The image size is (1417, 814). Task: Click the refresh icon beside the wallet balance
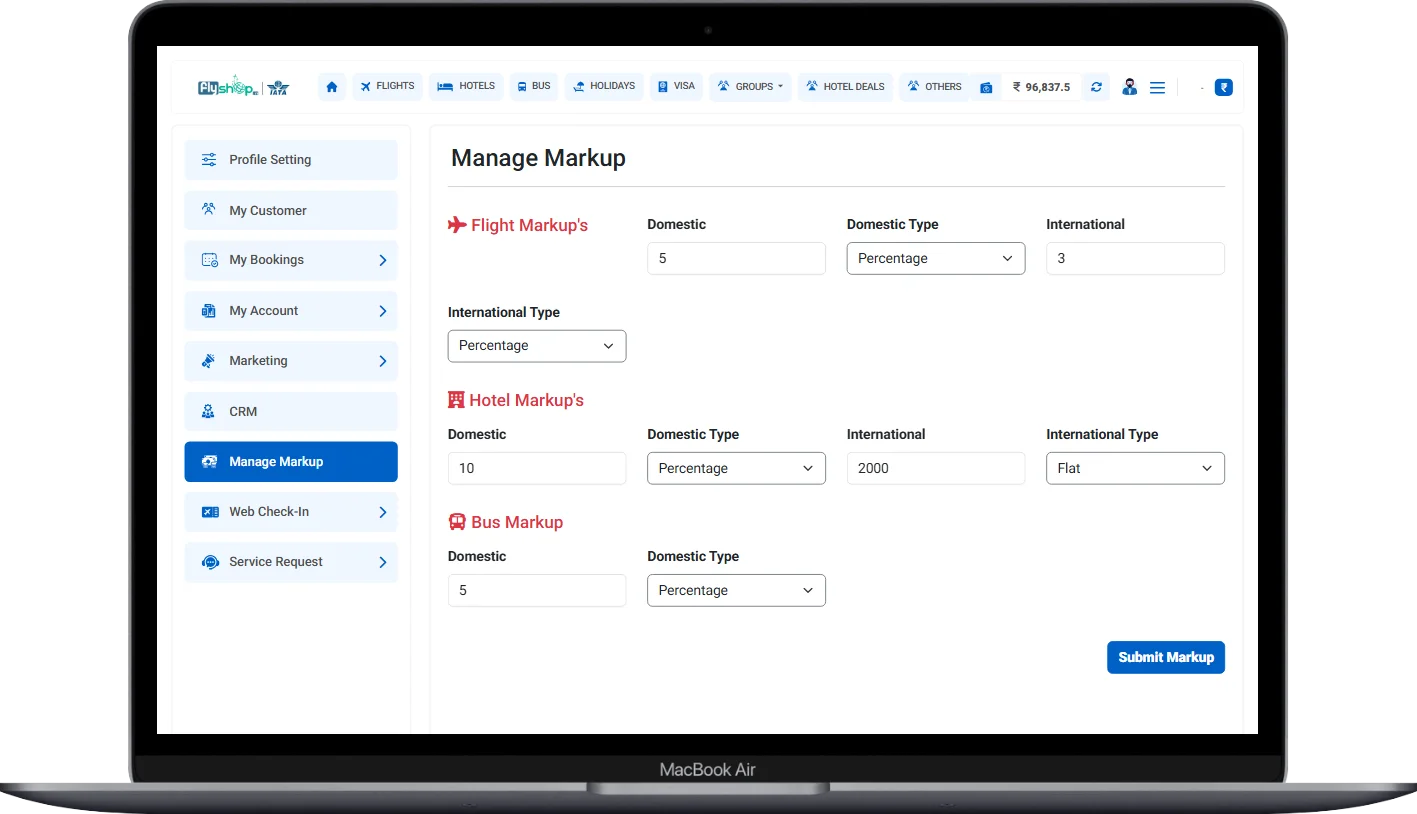pyautogui.click(x=1095, y=87)
